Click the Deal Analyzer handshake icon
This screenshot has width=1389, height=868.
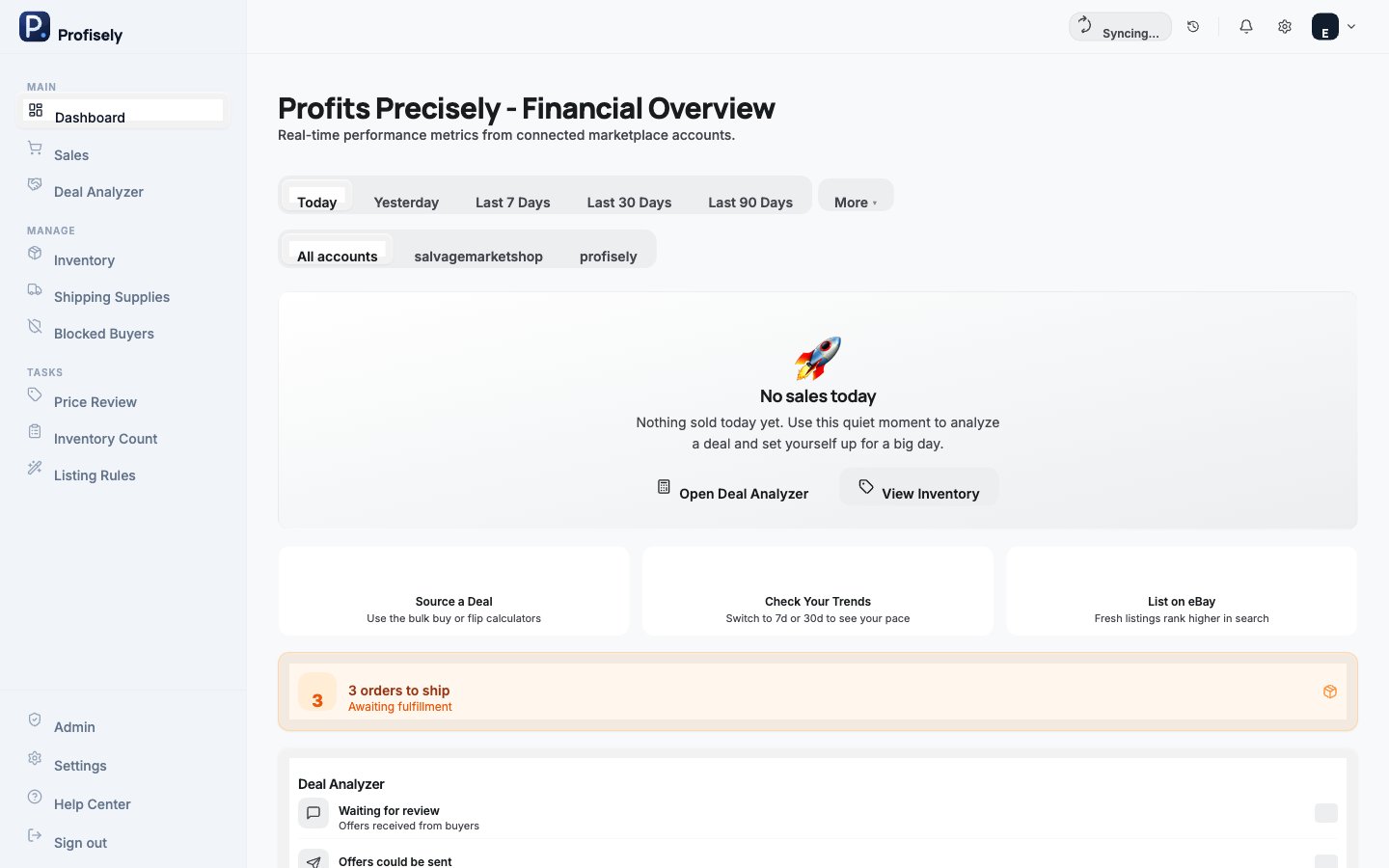[35, 184]
